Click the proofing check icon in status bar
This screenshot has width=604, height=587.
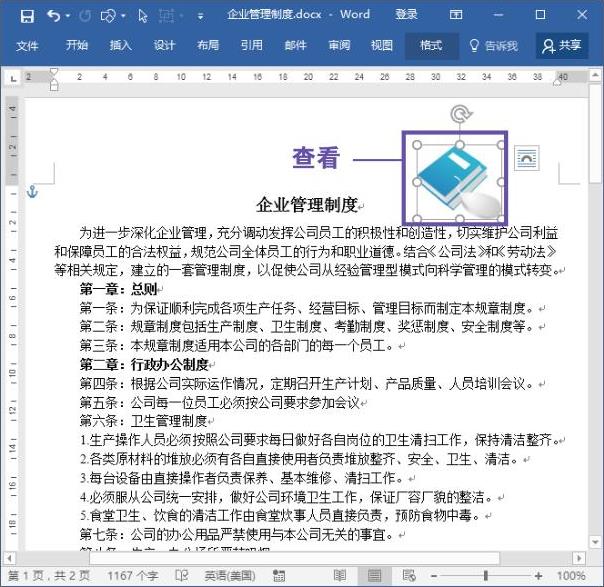181,576
